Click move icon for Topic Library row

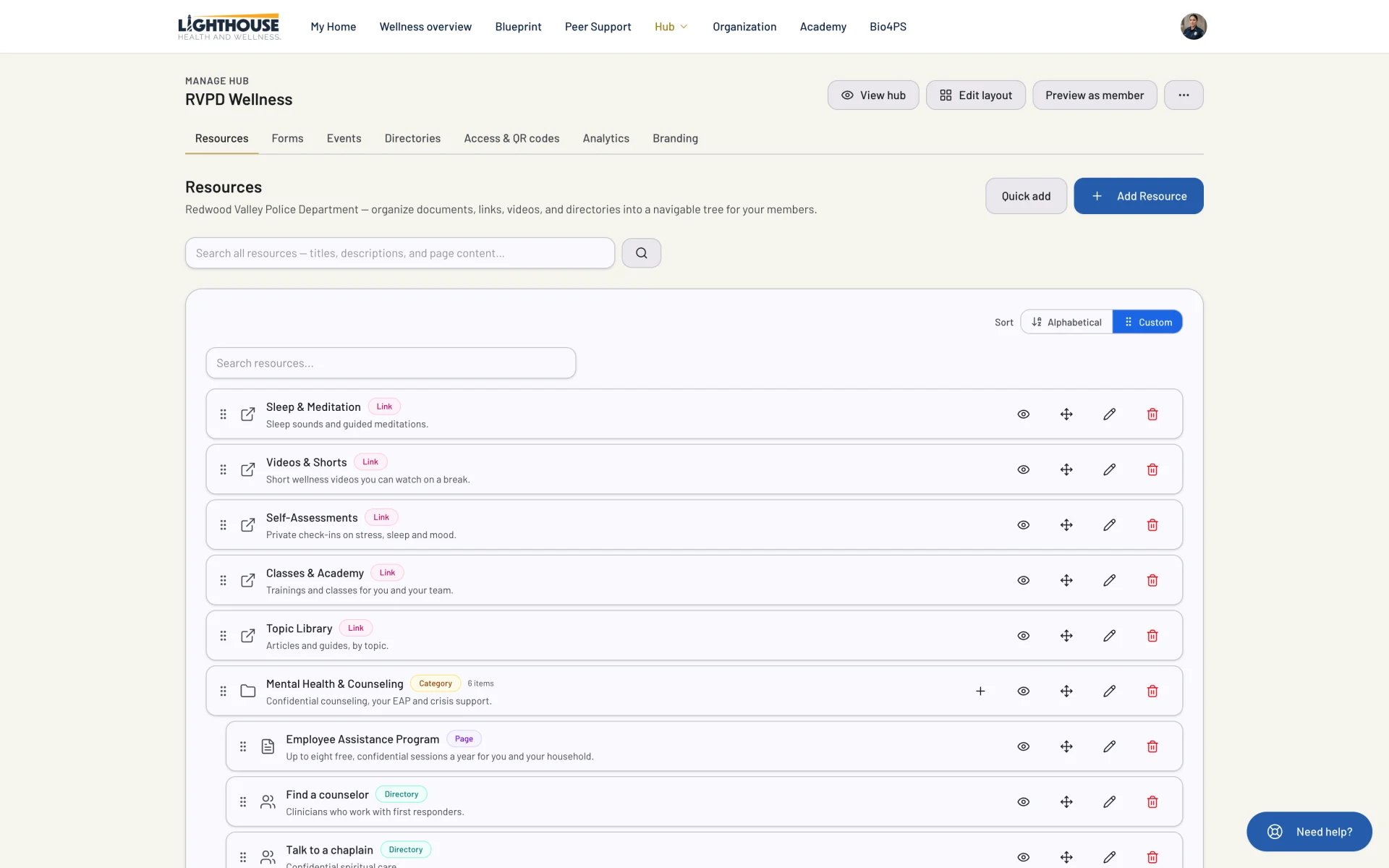pyautogui.click(x=1066, y=636)
